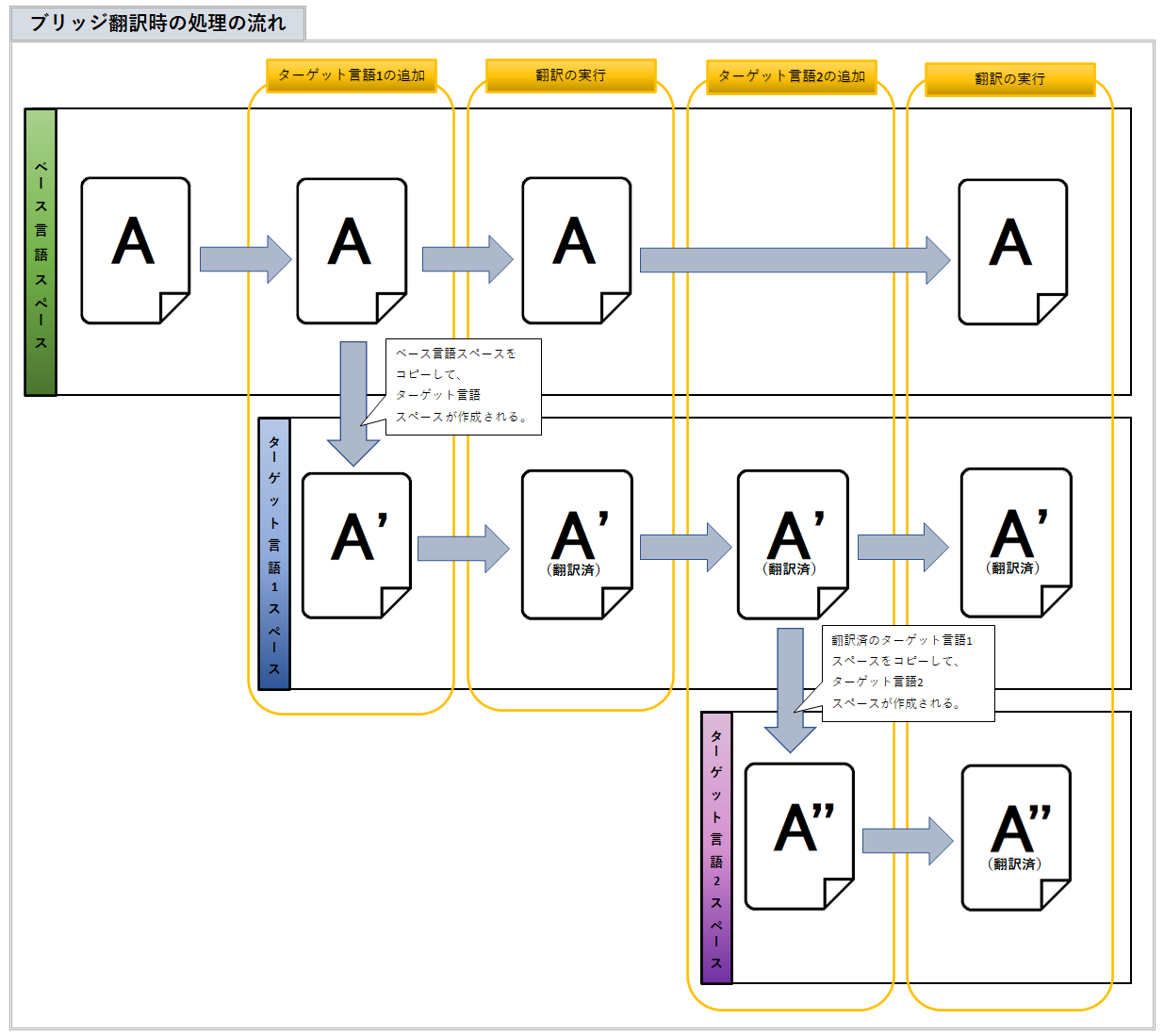Select the A'' document without 翻訳済 label

[x=799, y=836]
